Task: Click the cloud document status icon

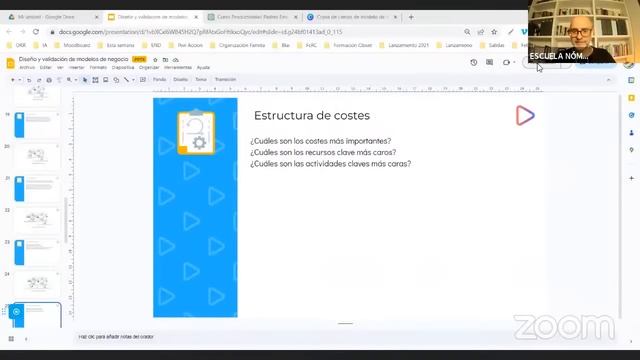Action: [x=176, y=60]
